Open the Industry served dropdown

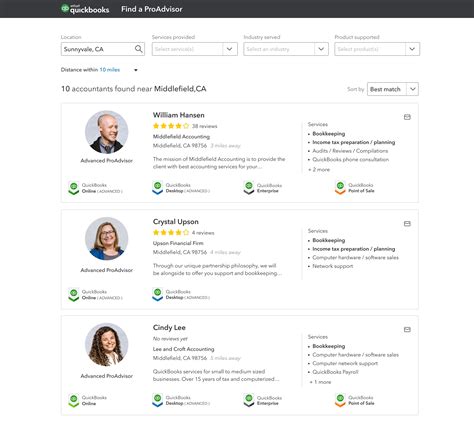pos(286,49)
